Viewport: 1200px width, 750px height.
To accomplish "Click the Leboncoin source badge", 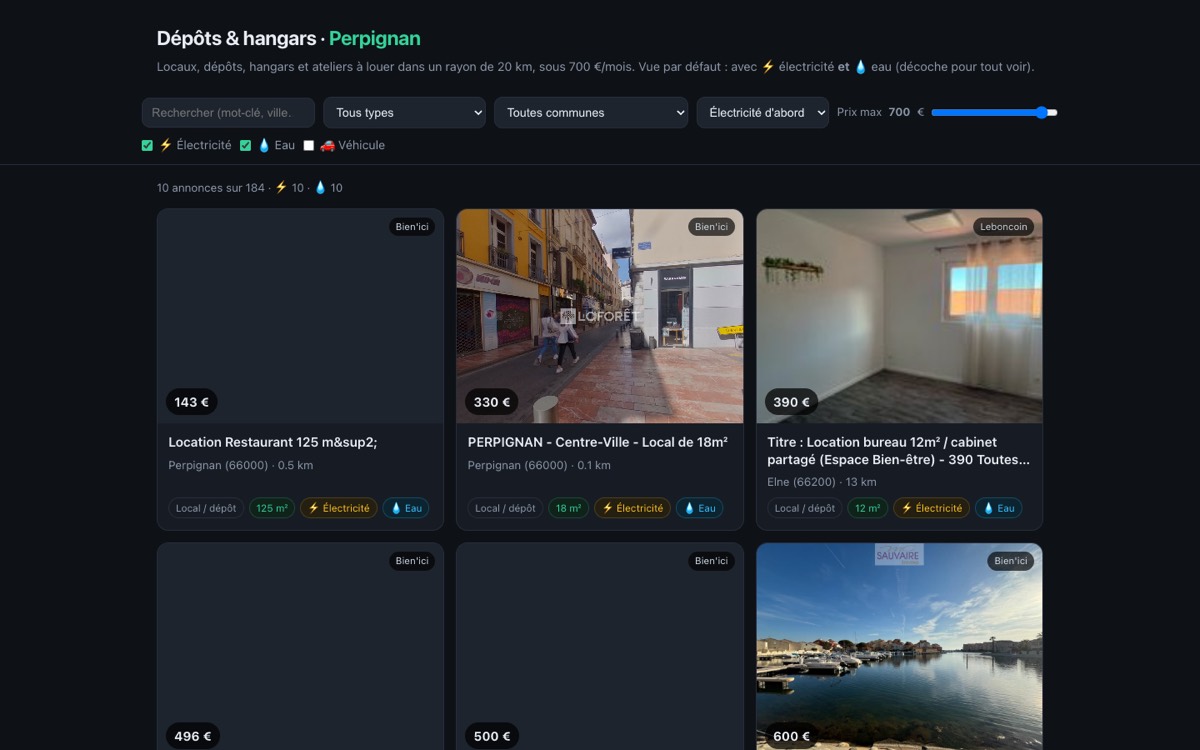I will coord(1003,227).
